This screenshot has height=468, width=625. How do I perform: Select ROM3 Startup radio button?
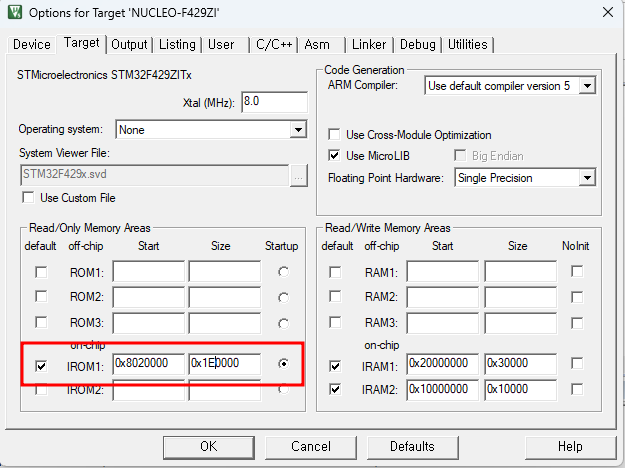pyautogui.click(x=283, y=323)
